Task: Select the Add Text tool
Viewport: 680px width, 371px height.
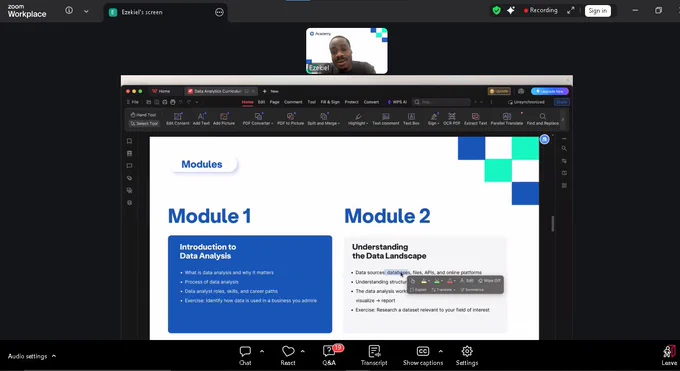Action: 201,119
